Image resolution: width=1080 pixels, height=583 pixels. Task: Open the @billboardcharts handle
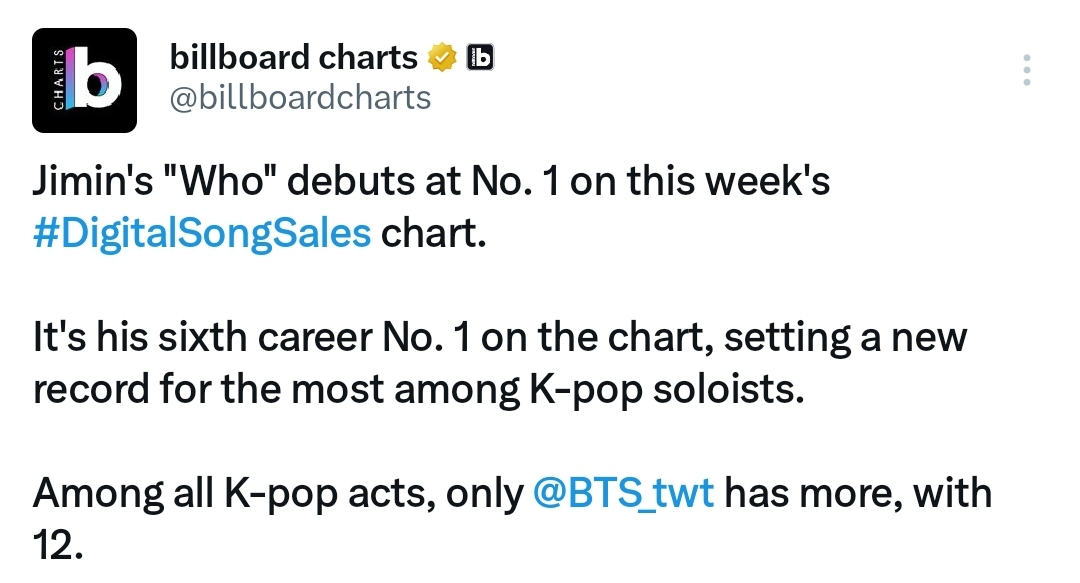[300, 98]
